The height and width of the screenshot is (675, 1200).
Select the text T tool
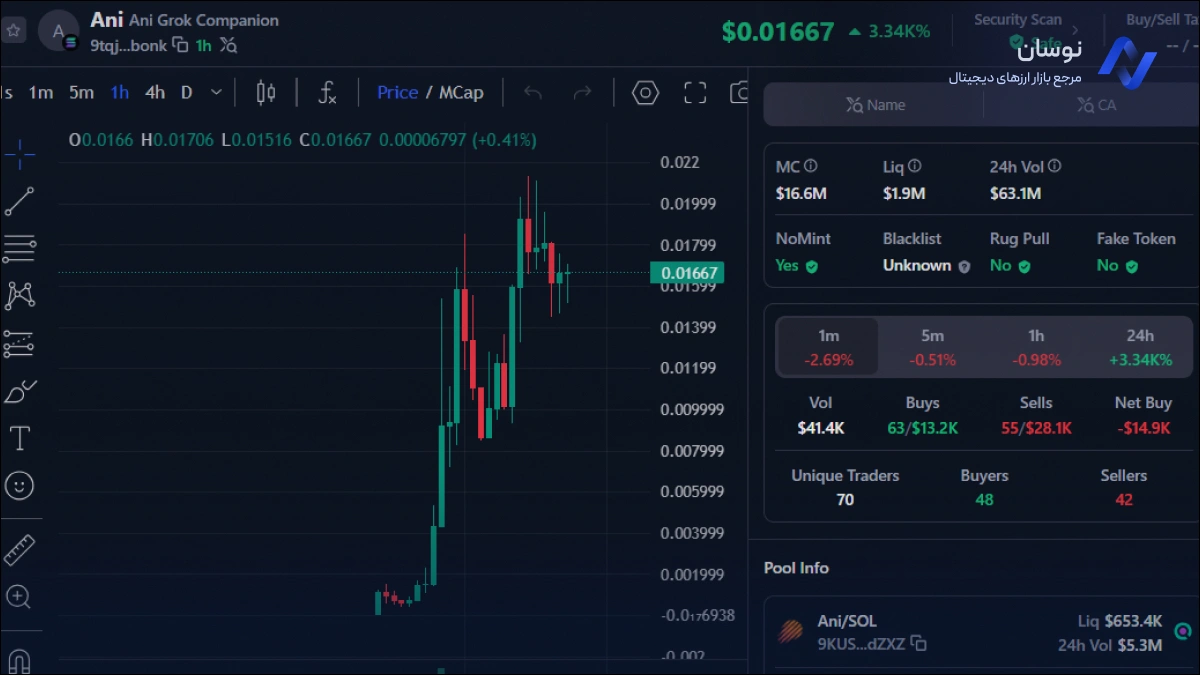pos(19,438)
